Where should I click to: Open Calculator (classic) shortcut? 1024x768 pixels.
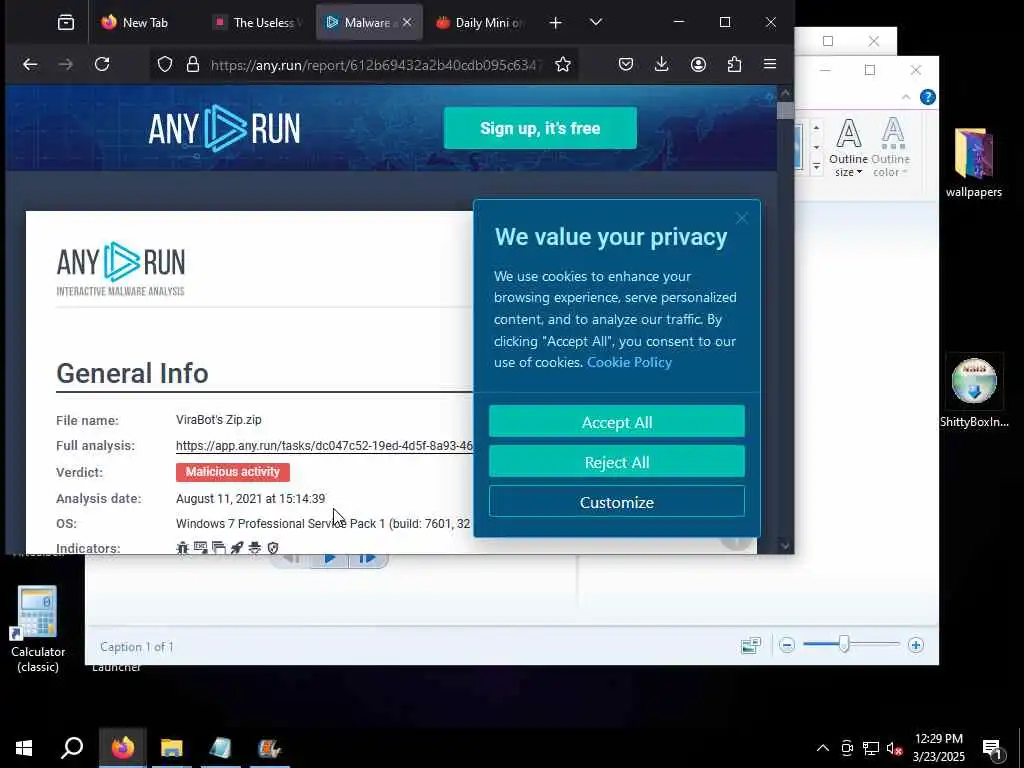coord(38,629)
